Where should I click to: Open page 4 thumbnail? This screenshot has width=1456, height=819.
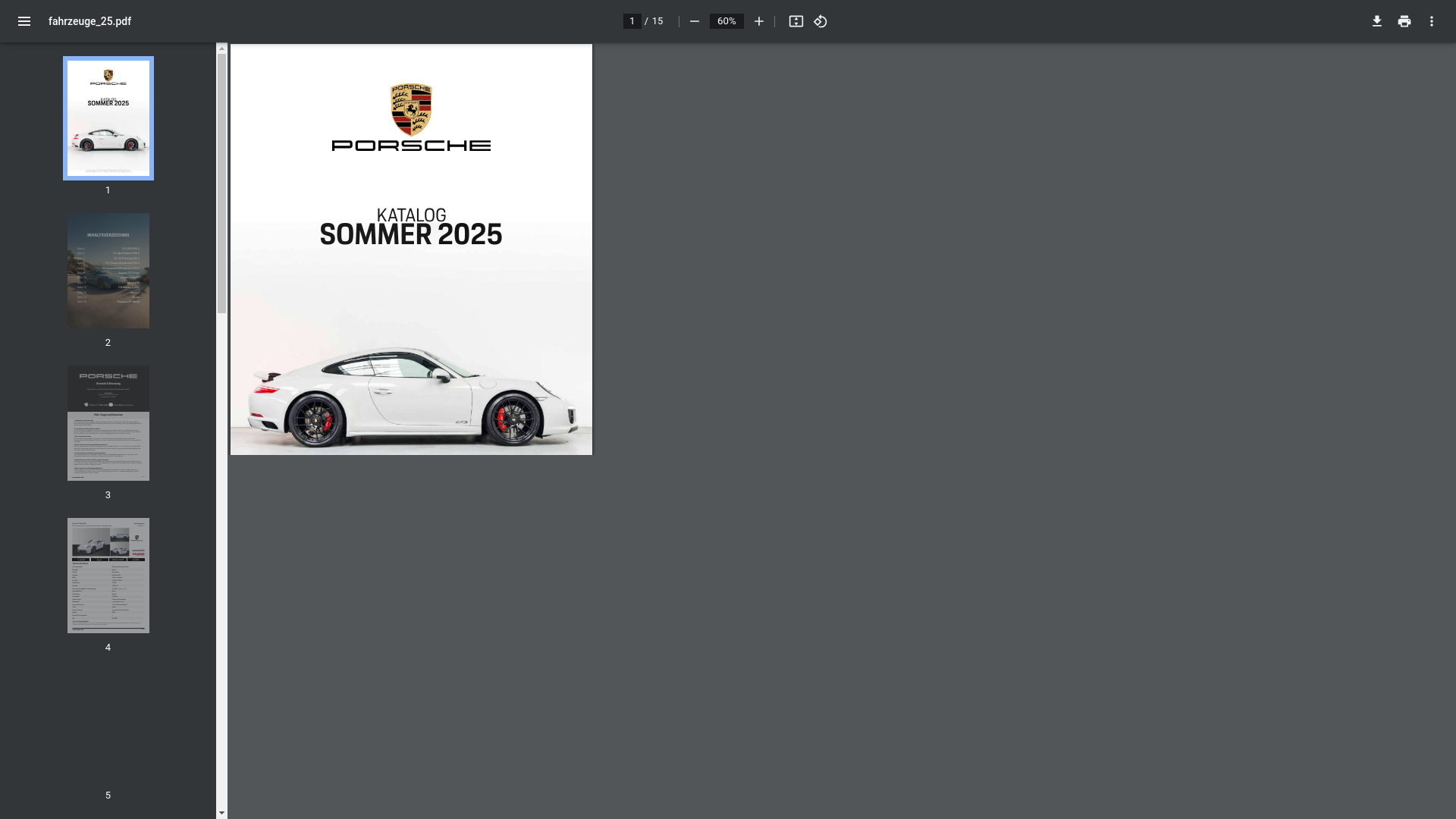pos(108,576)
